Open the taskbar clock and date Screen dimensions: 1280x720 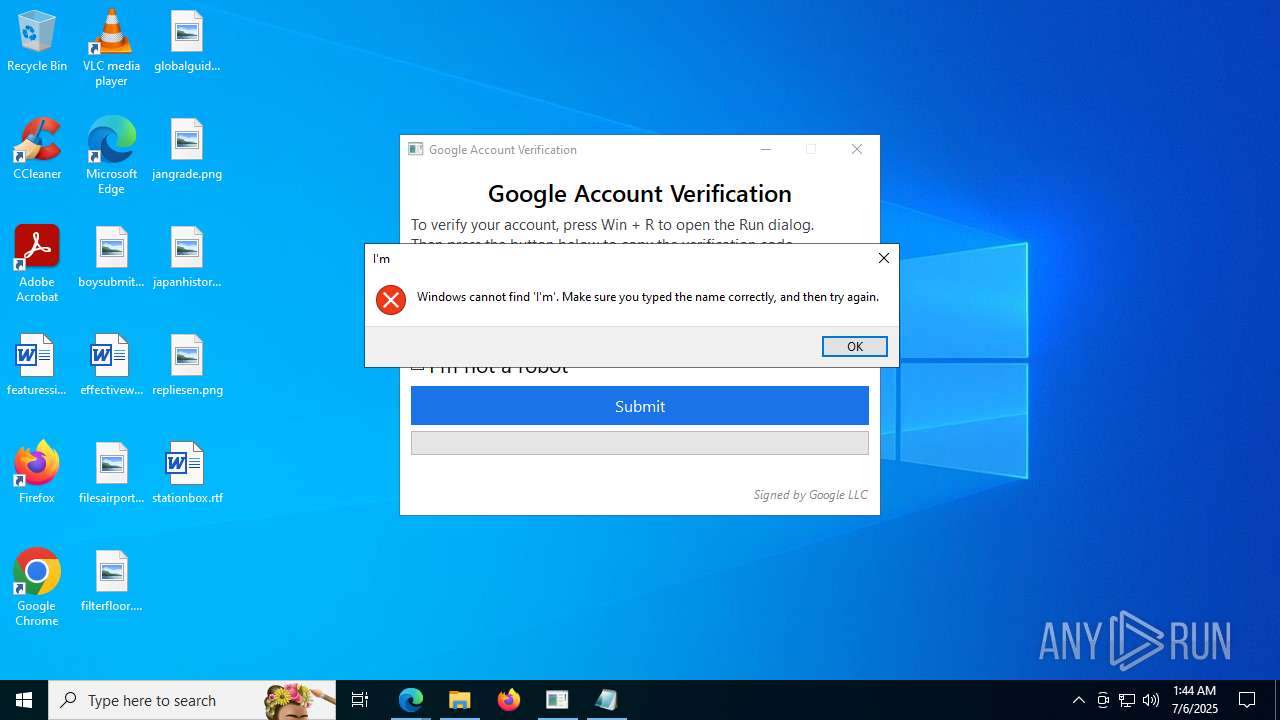click(1195, 700)
